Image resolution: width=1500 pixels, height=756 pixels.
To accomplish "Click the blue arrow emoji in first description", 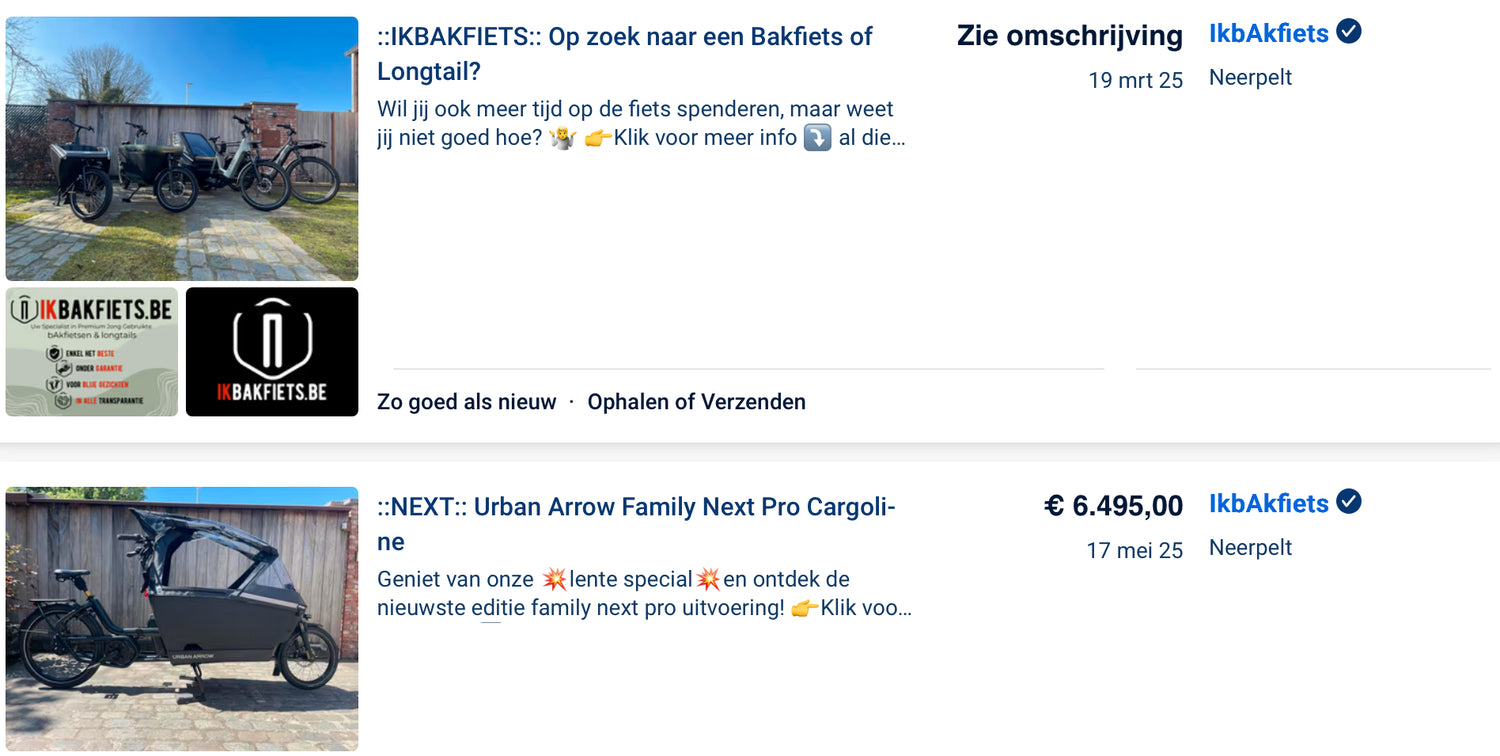I will 817,137.
